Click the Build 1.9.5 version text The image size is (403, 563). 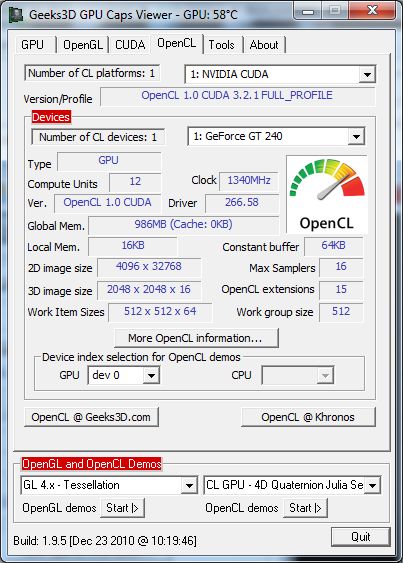(x=105, y=541)
